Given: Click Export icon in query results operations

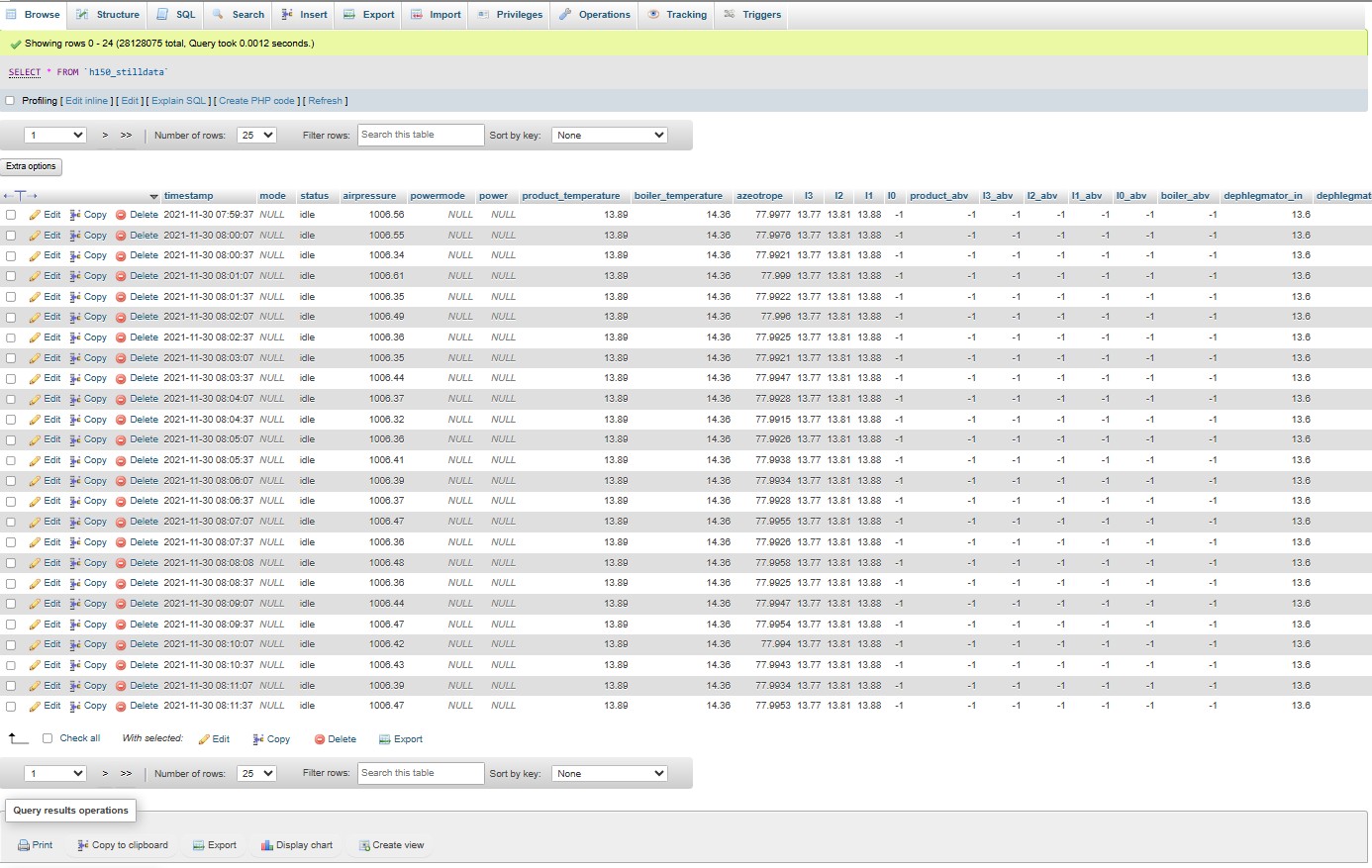Looking at the screenshot, I should point(198,845).
